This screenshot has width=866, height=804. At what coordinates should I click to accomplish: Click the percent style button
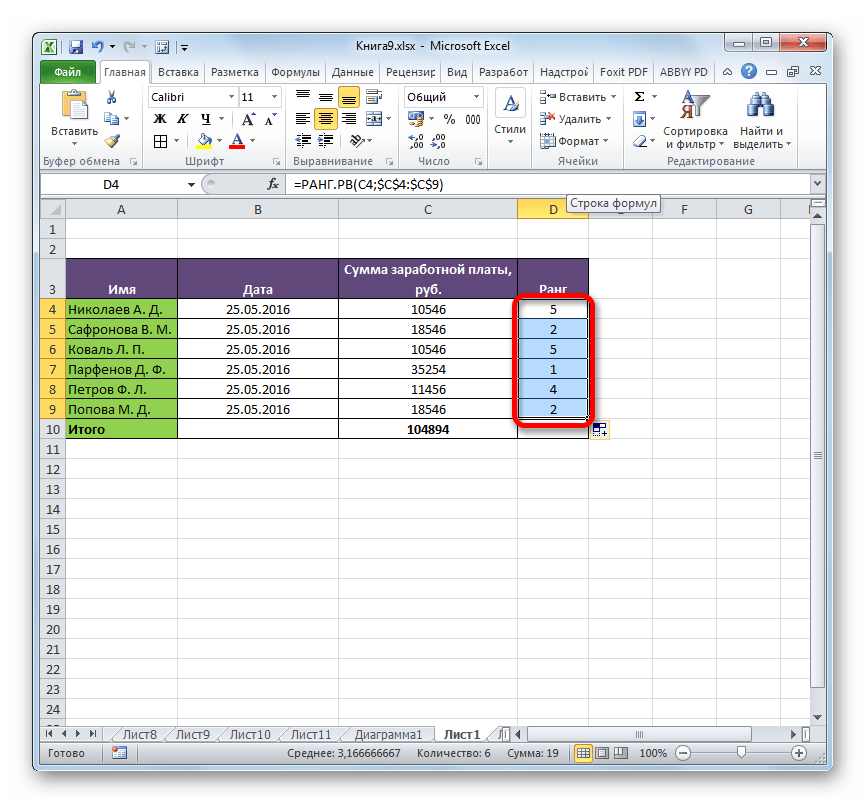tap(449, 119)
